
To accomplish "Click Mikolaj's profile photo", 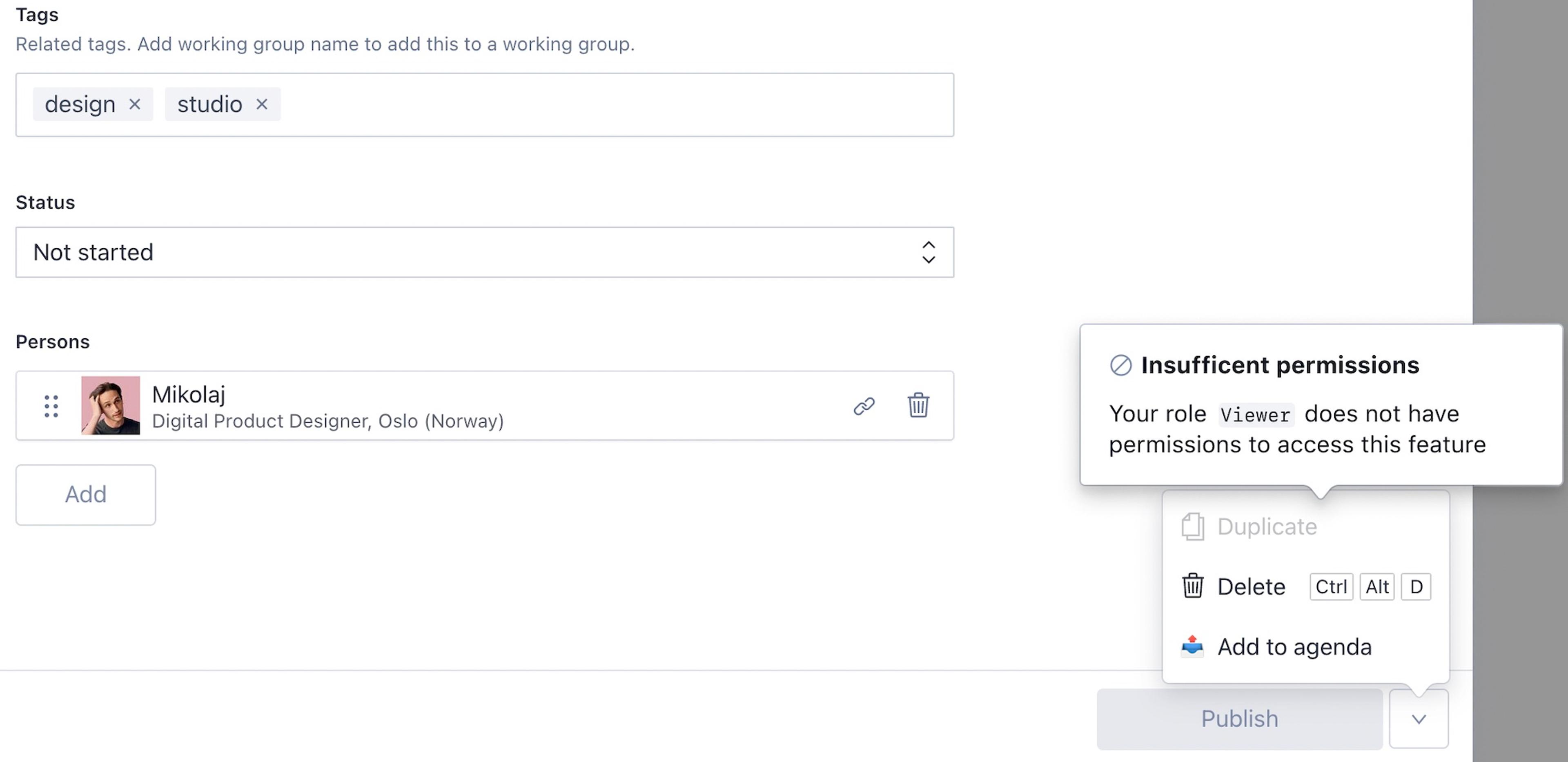I will pos(110,405).
